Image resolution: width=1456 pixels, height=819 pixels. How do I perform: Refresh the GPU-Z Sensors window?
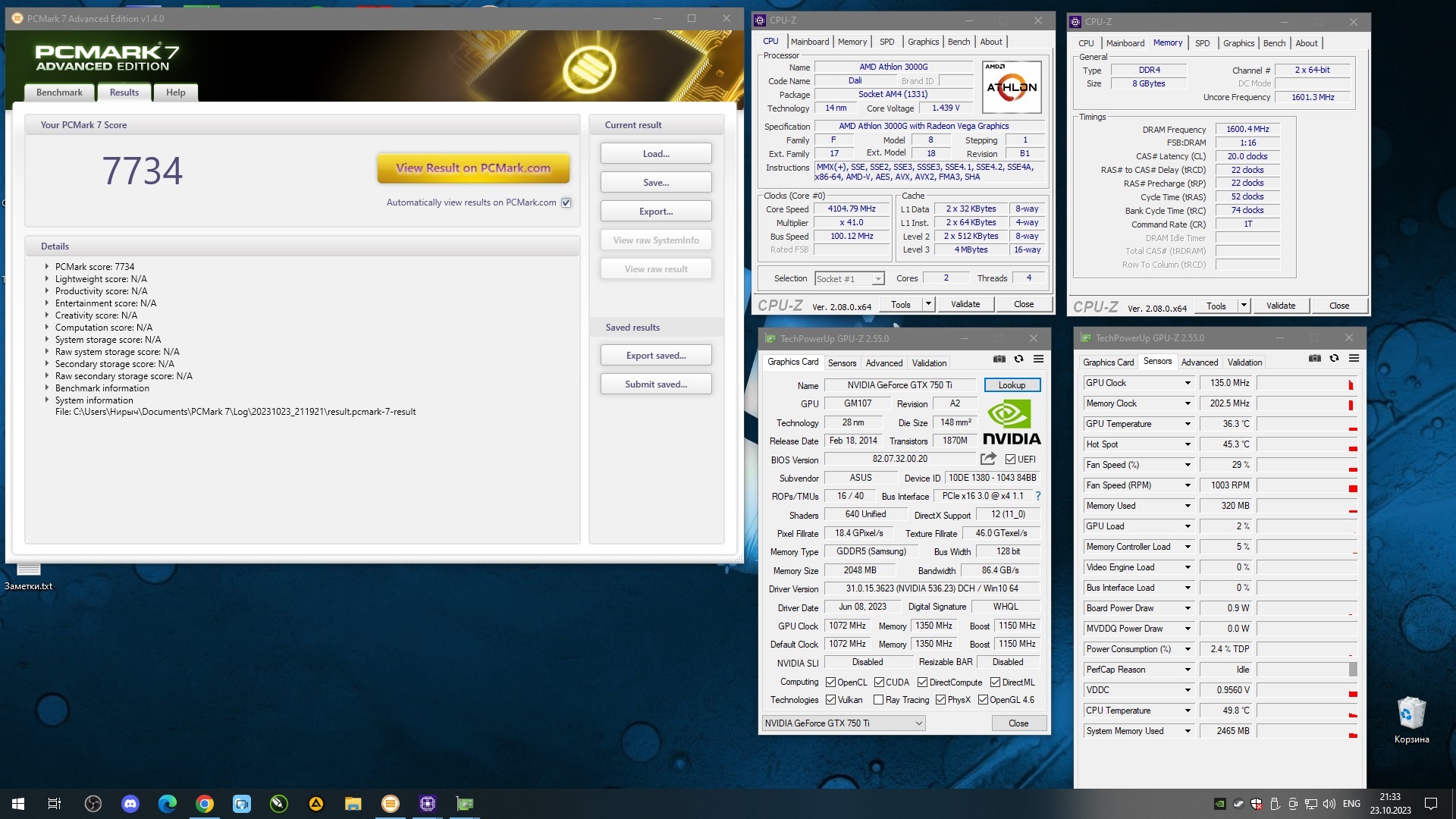coord(1335,358)
